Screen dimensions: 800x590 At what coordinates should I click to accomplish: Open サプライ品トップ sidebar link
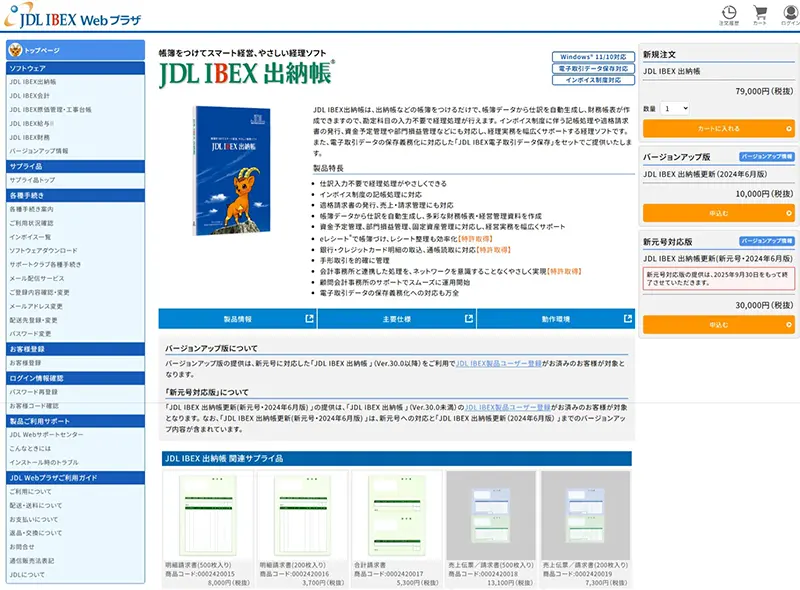click(32, 180)
